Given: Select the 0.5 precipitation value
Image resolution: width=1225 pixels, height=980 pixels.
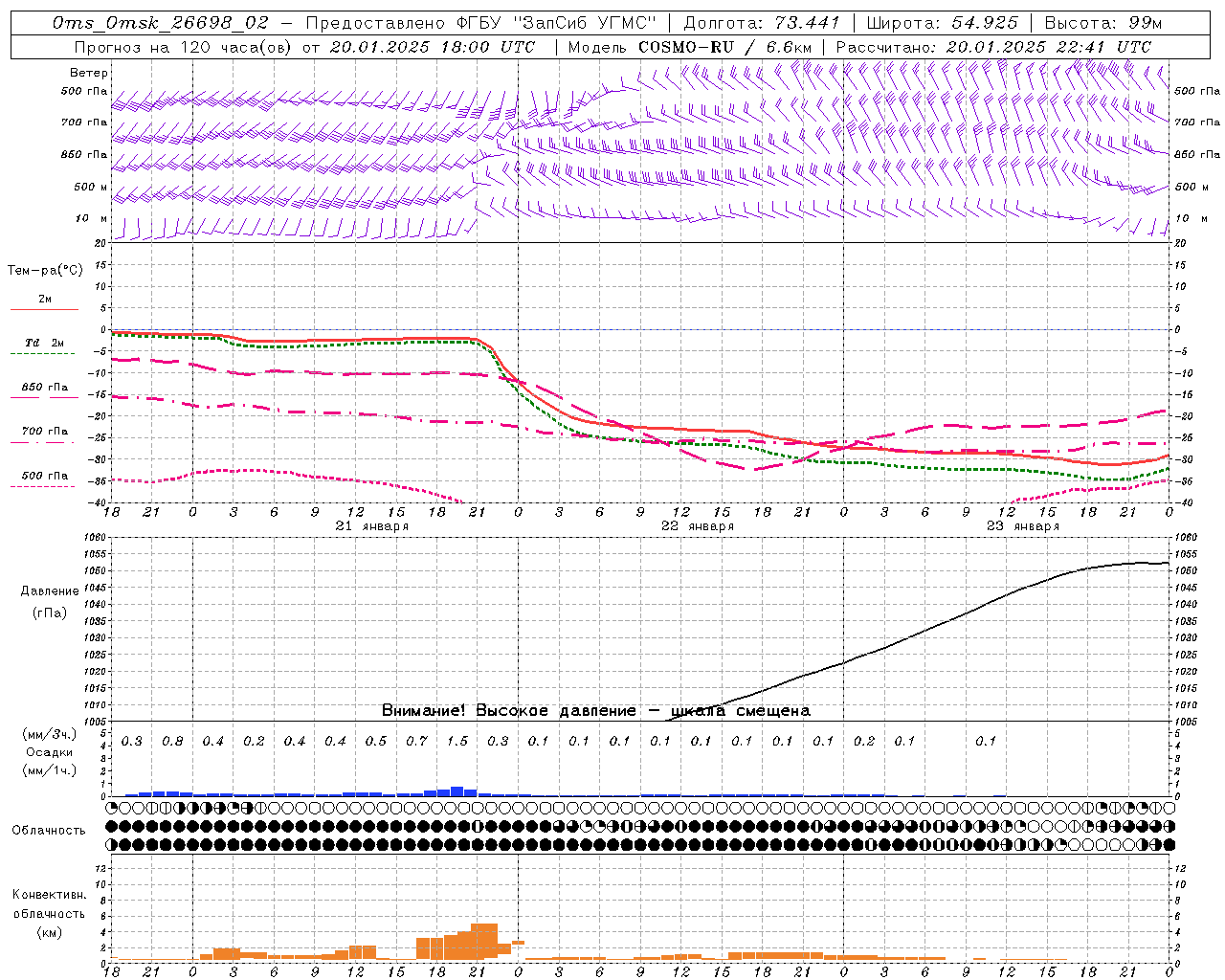Looking at the screenshot, I should [376, 742].
